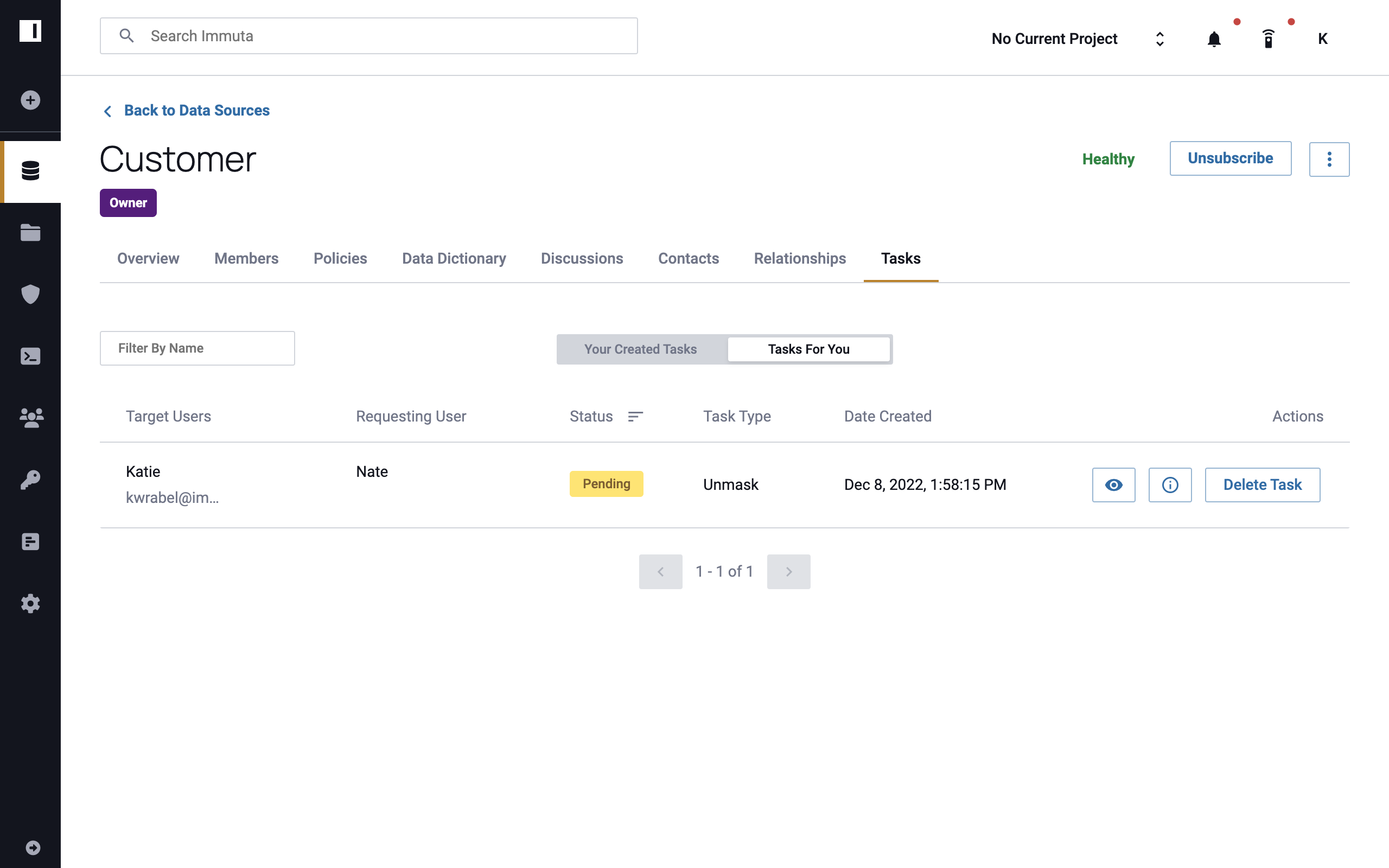The height and width of the screenshot is (868, 1389).
Task: Open user profile K avatar
Action: pyautogui.click(x=1322, y=39)
